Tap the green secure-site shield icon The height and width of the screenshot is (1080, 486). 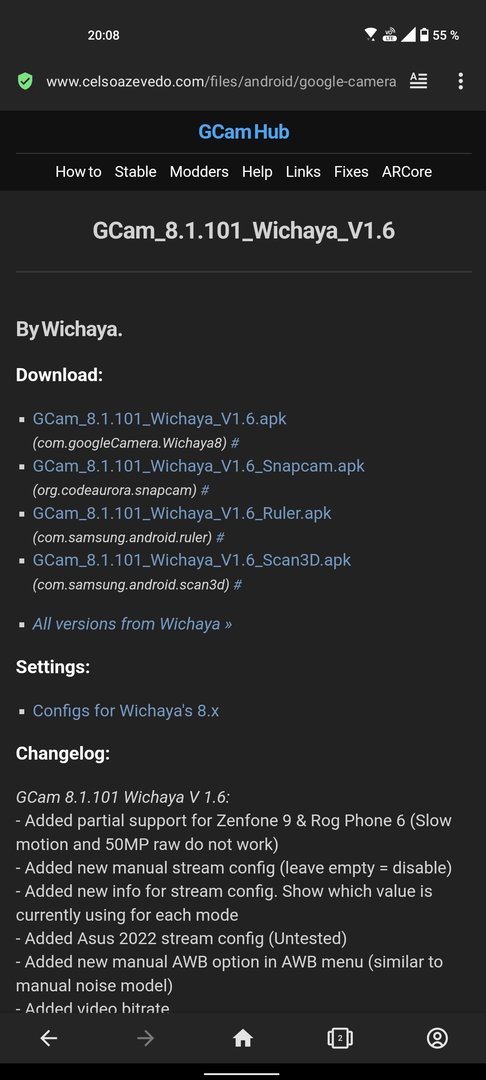coord(25,81)
